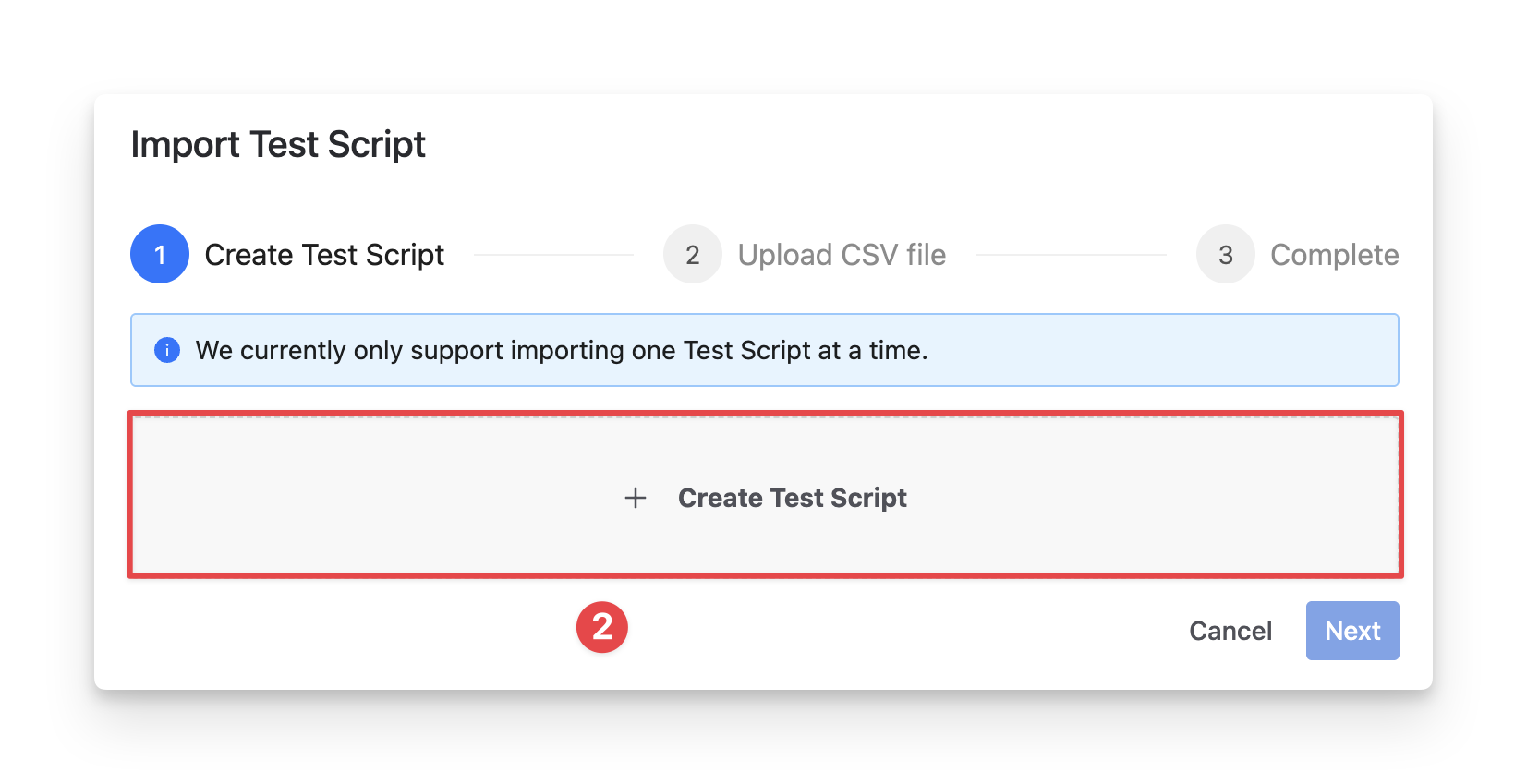Screen dimensions: 1527x784
Task: Click the blue step 1 circle
Action: (160, 254)
